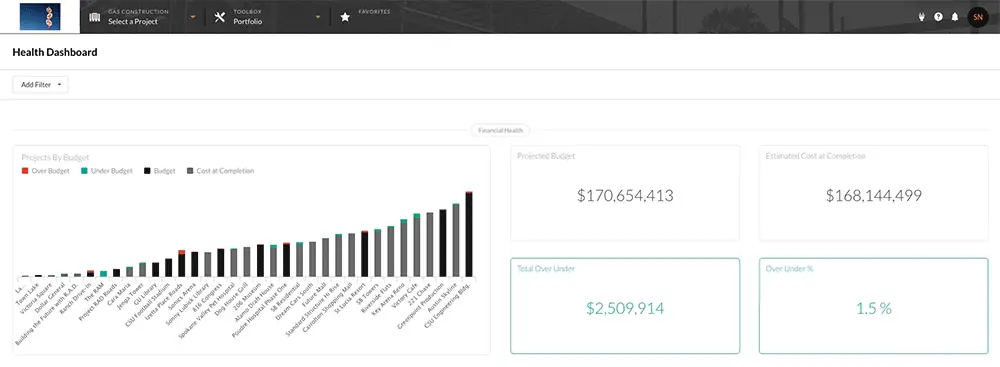This screenshot has width=1000, height=367.
Task: Click the project building icon
Action: (x=94, y=17)
